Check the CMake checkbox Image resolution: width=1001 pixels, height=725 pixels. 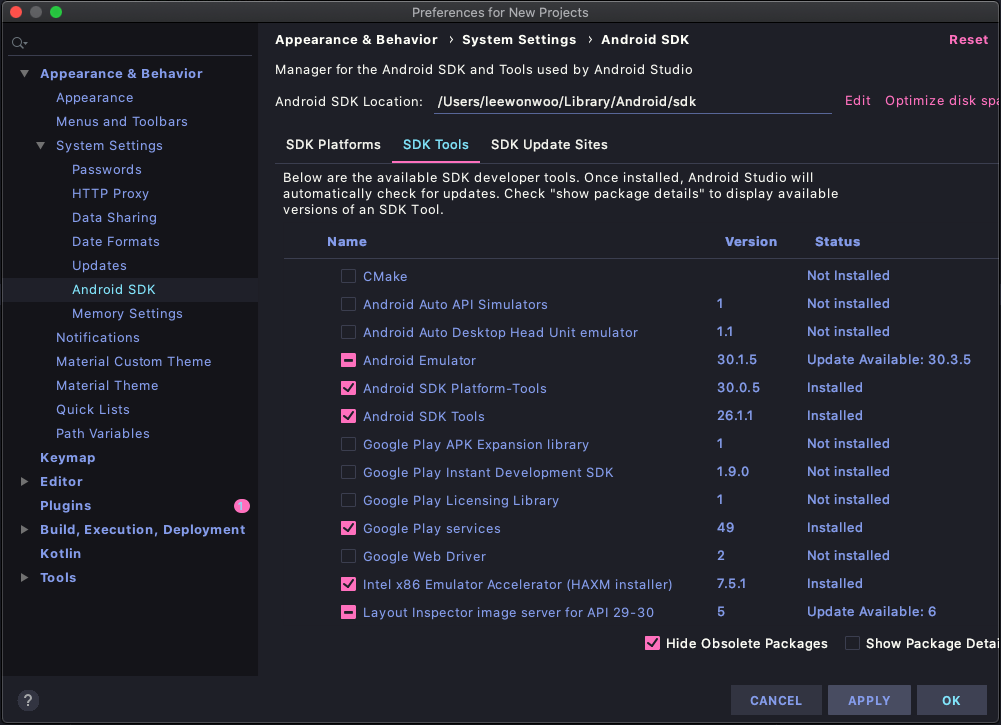coord(348,276)
